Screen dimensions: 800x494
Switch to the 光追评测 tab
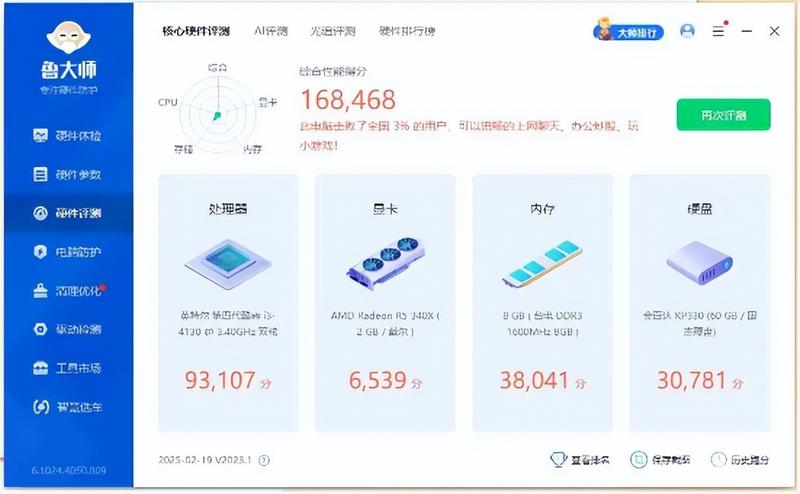coord(333,31)
